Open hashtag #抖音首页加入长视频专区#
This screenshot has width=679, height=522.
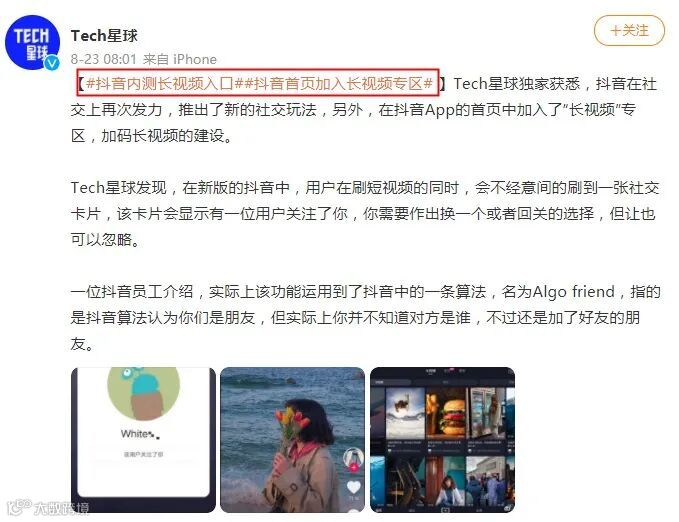[x=338, y=83]
